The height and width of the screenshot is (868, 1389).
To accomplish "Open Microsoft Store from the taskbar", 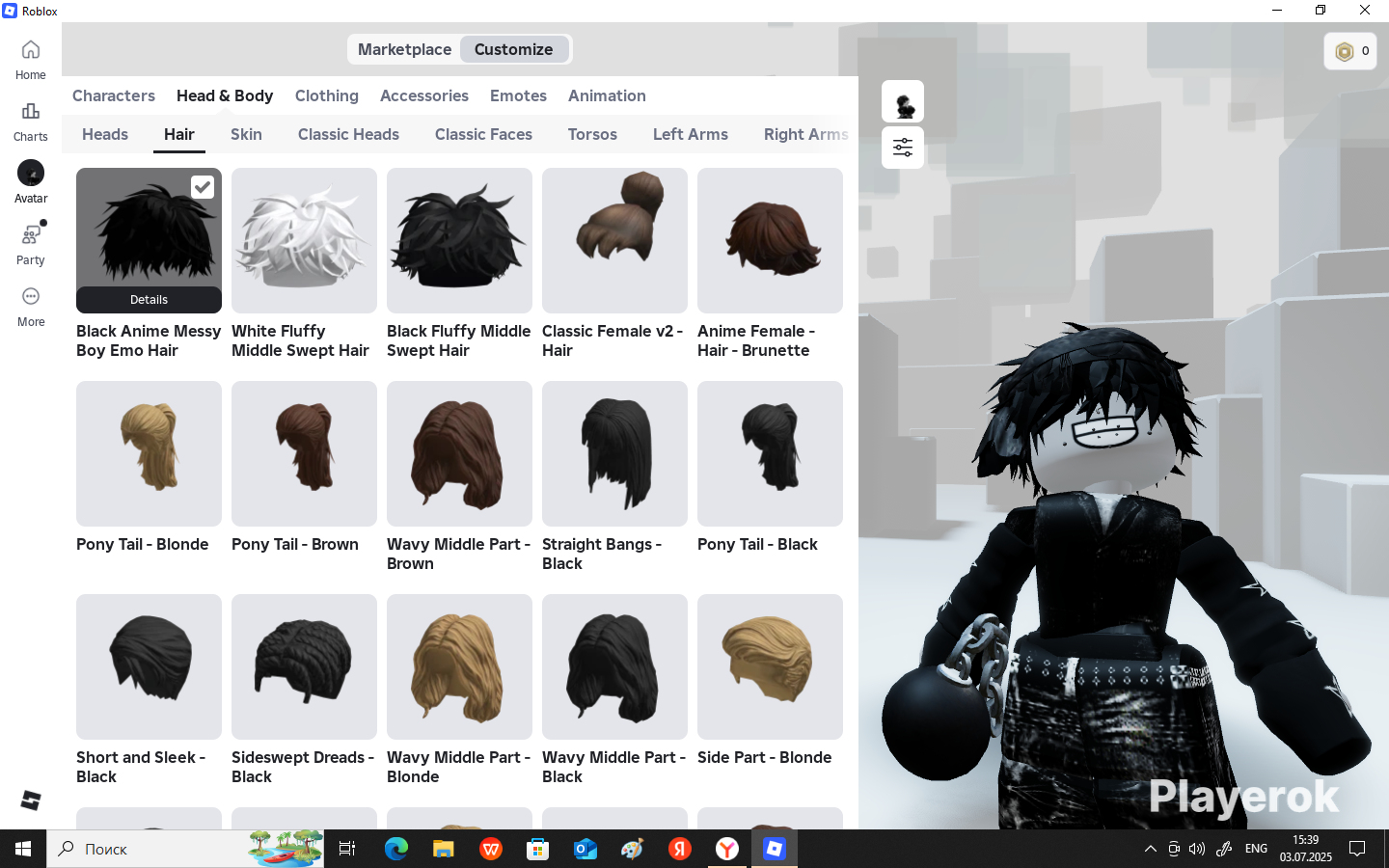I will pyautogui.click(x=537, y=849).
